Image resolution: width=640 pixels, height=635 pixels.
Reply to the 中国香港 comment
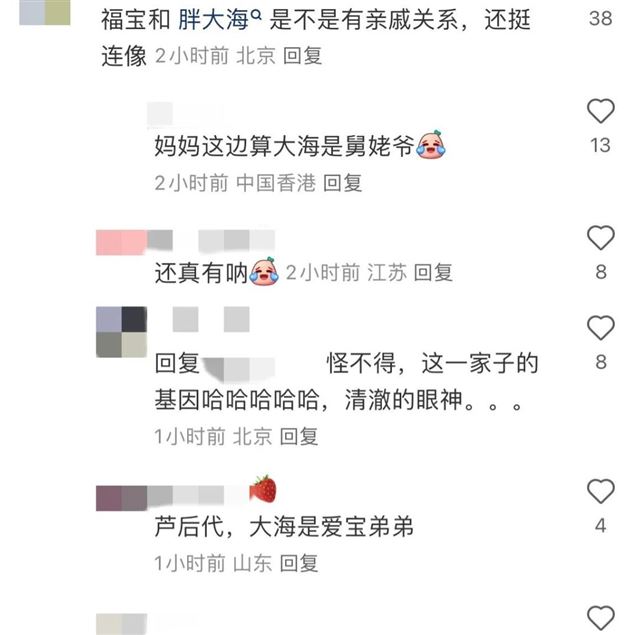(342, 182)
